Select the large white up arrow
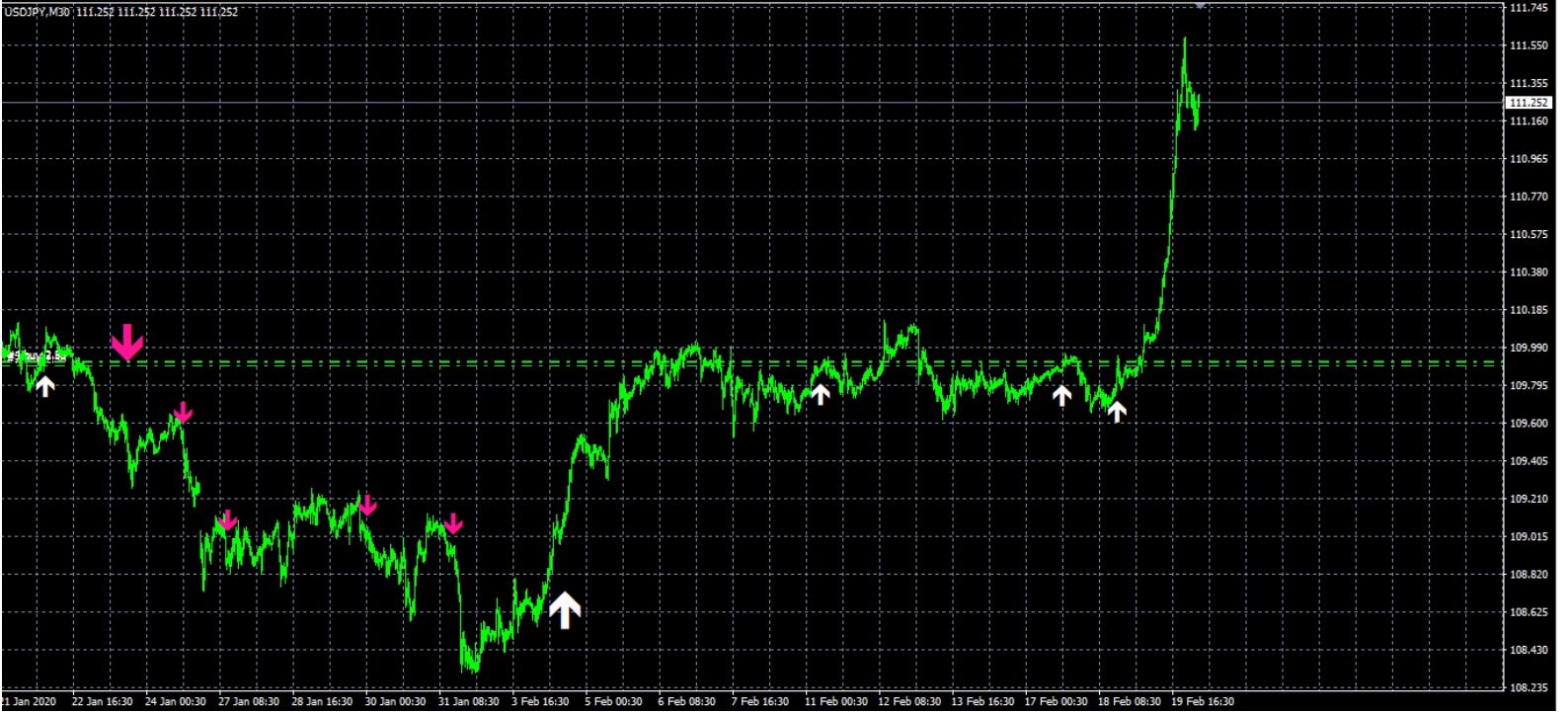Image resolution: width=1568 pixels, height=713 pixels. (x=565, y=610)
